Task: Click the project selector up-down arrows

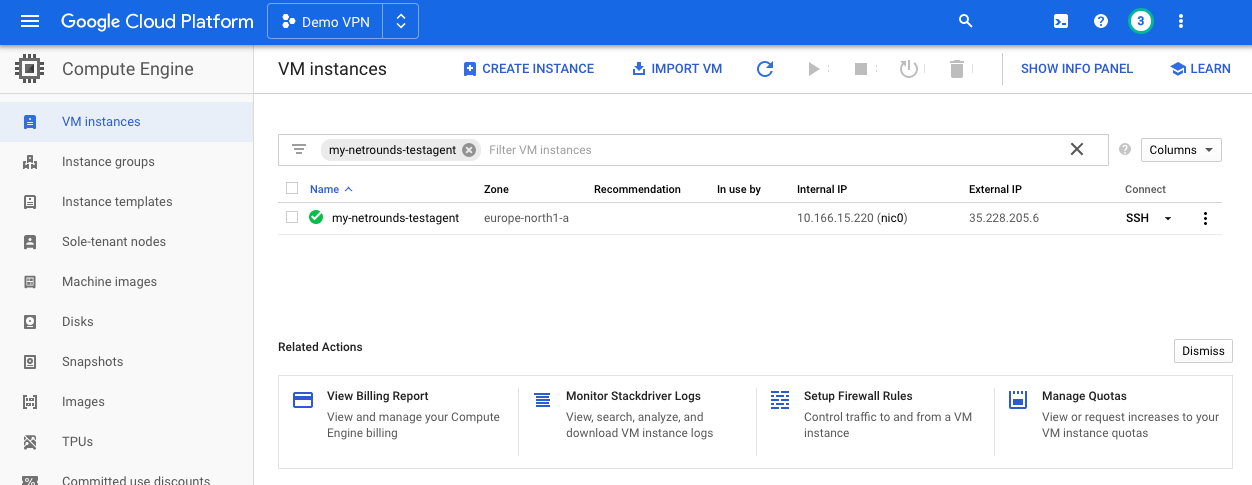Action: click(x=401, y=21)
